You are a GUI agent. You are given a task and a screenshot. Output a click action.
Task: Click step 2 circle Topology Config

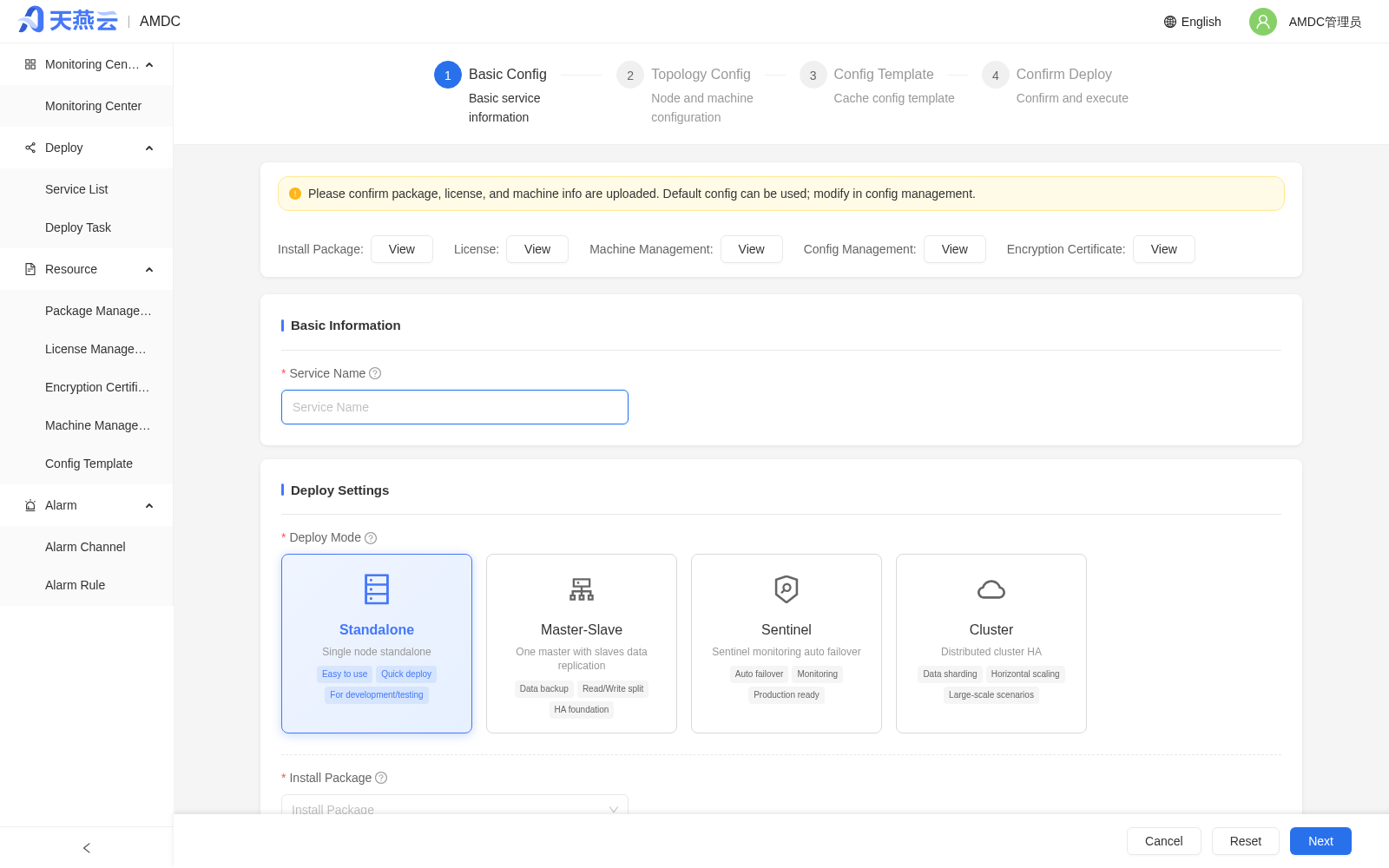[630, 75]
